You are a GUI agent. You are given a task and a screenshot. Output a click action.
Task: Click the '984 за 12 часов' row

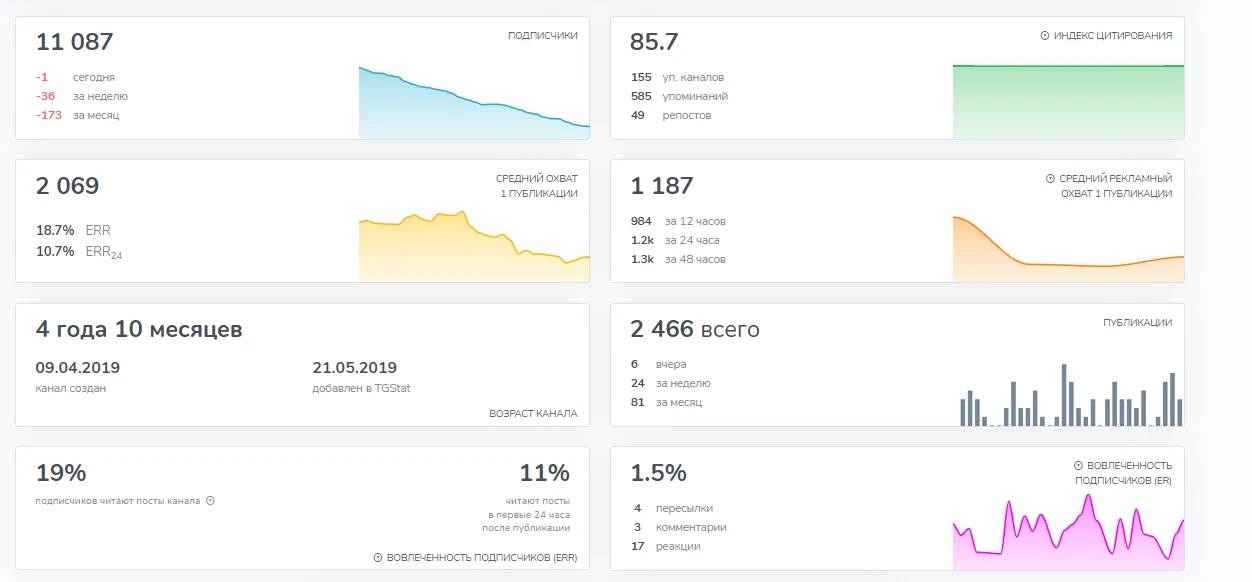click(x=678, y=221)
